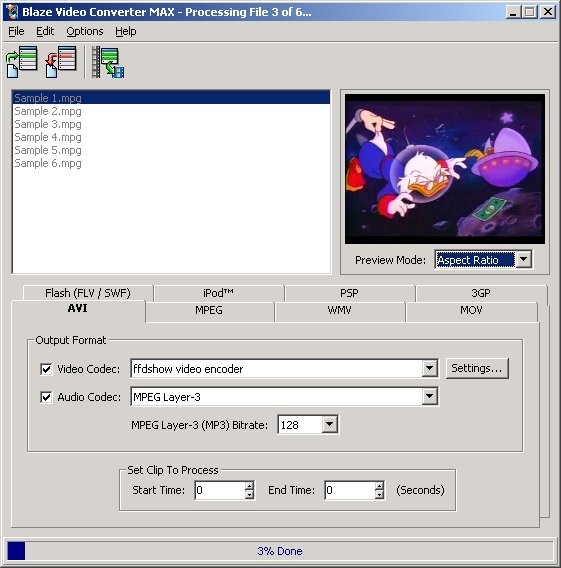Click the Settings... button
This screenshot has width=561, height=568.
pyautogui.click(x=477, y=368)
